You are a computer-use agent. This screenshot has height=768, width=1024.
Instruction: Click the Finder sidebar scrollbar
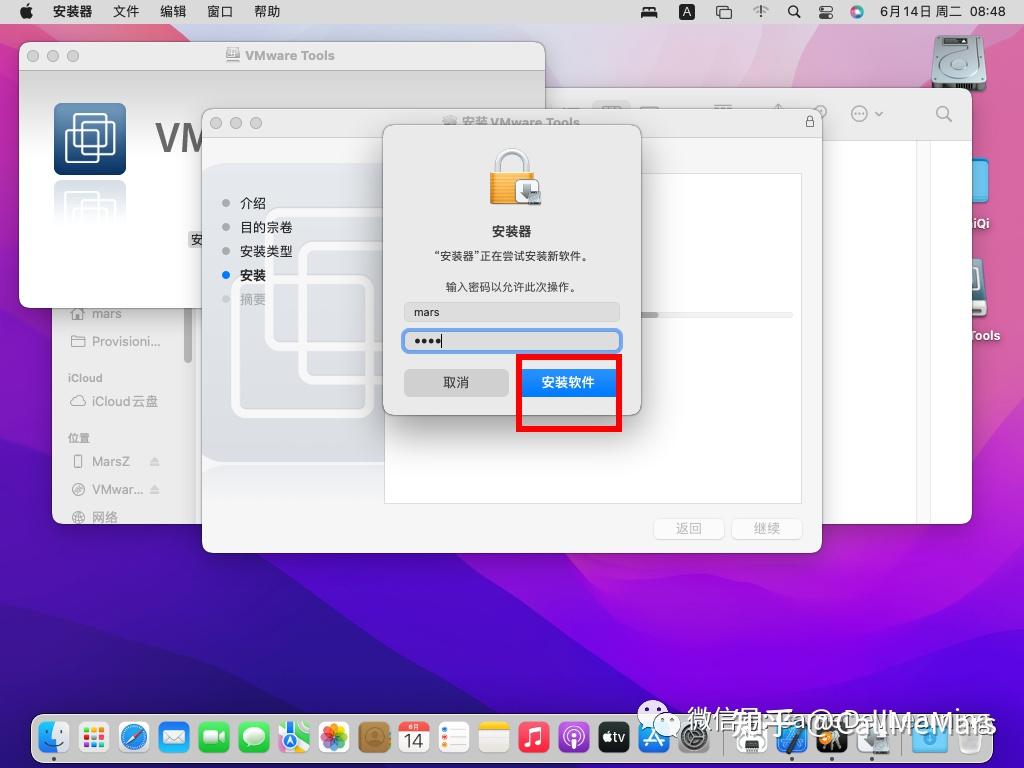[x=188, y=334]
